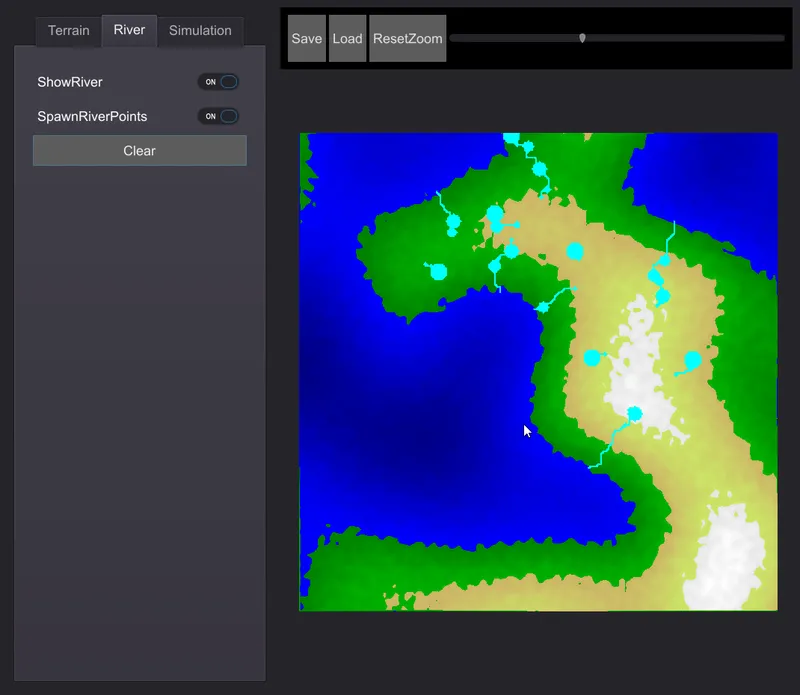The width and height of the screenshot is (800, 695).
Task: Toggle the ShowRiver switch off
Action: [218, 82]
